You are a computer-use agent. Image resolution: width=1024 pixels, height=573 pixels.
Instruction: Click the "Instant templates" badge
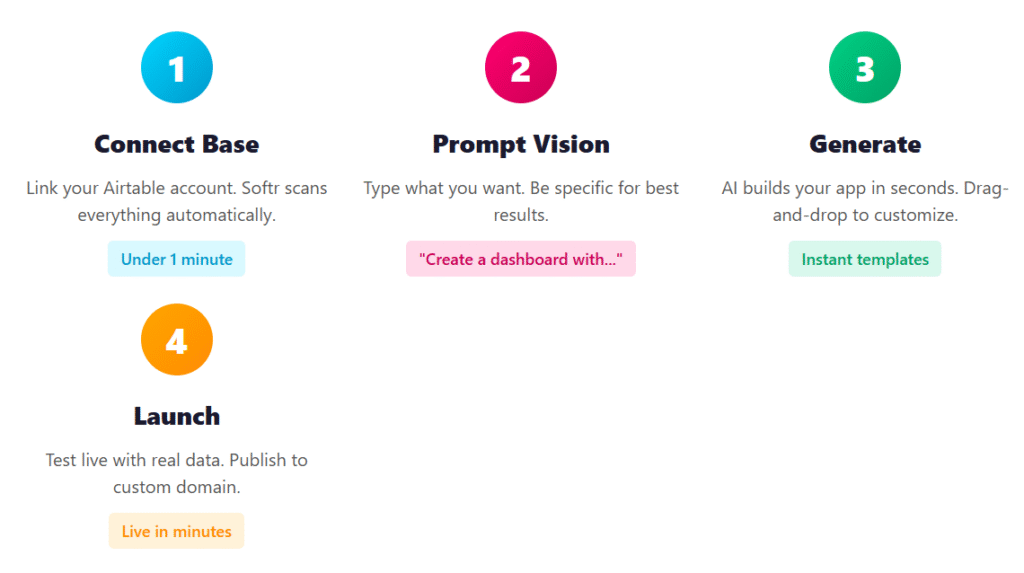865,259
